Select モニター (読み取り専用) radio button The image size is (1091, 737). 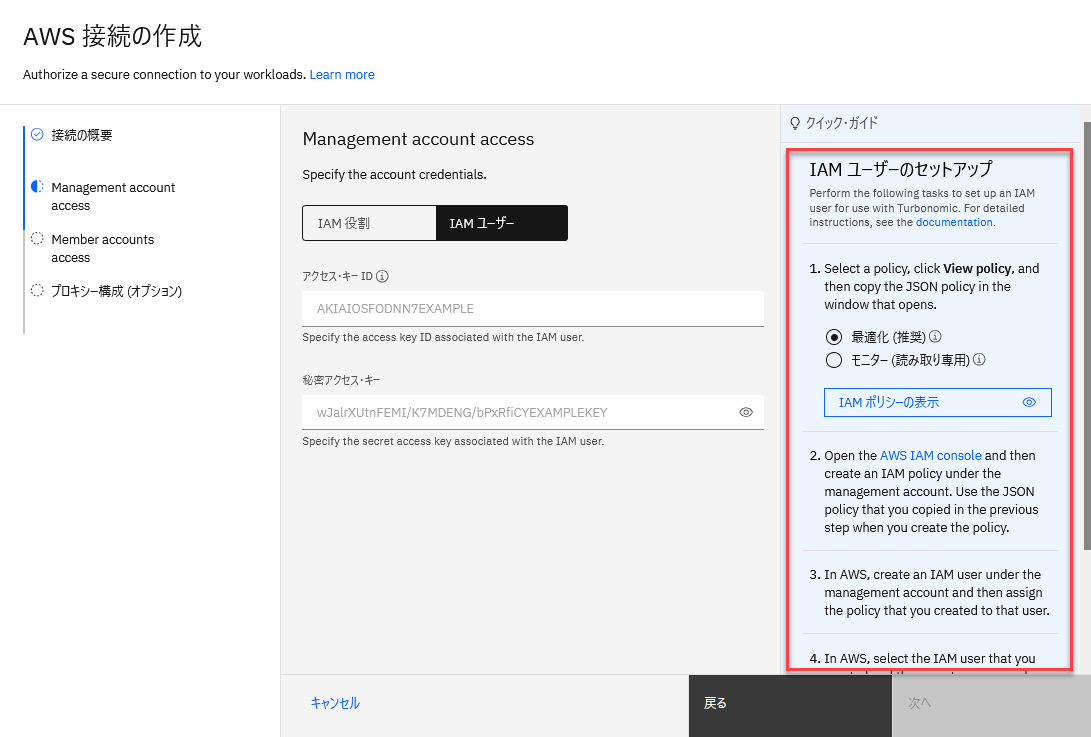[834, 360]
